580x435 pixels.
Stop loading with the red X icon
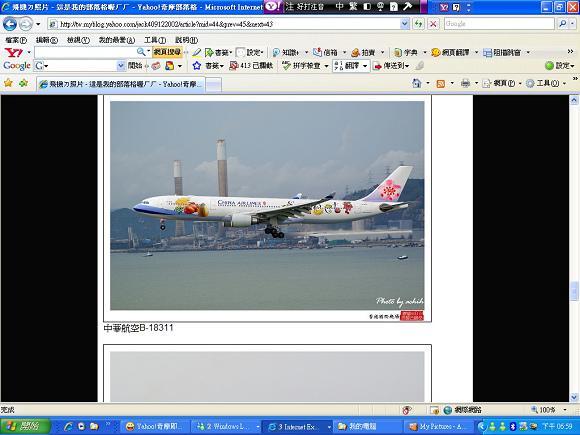pos(433,24)
